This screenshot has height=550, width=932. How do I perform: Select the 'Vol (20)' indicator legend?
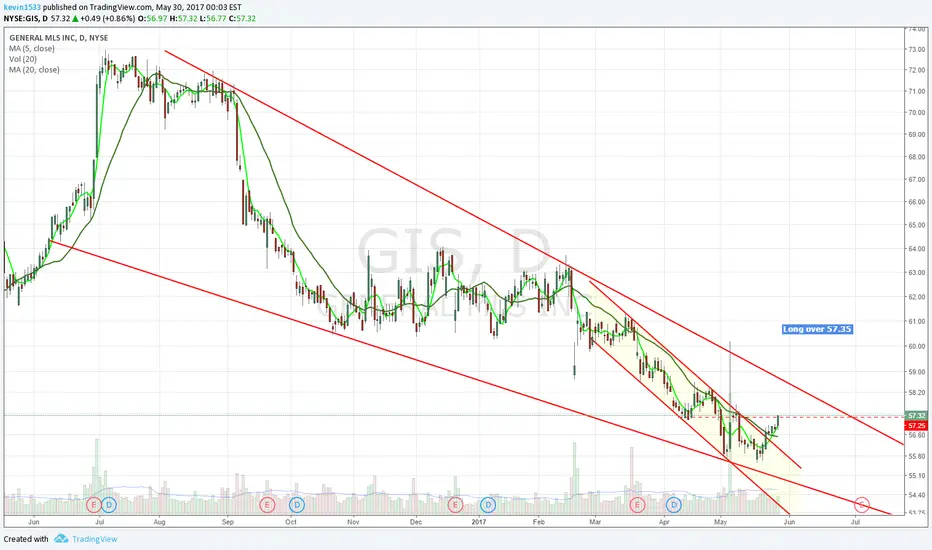[x=23, y=59]
